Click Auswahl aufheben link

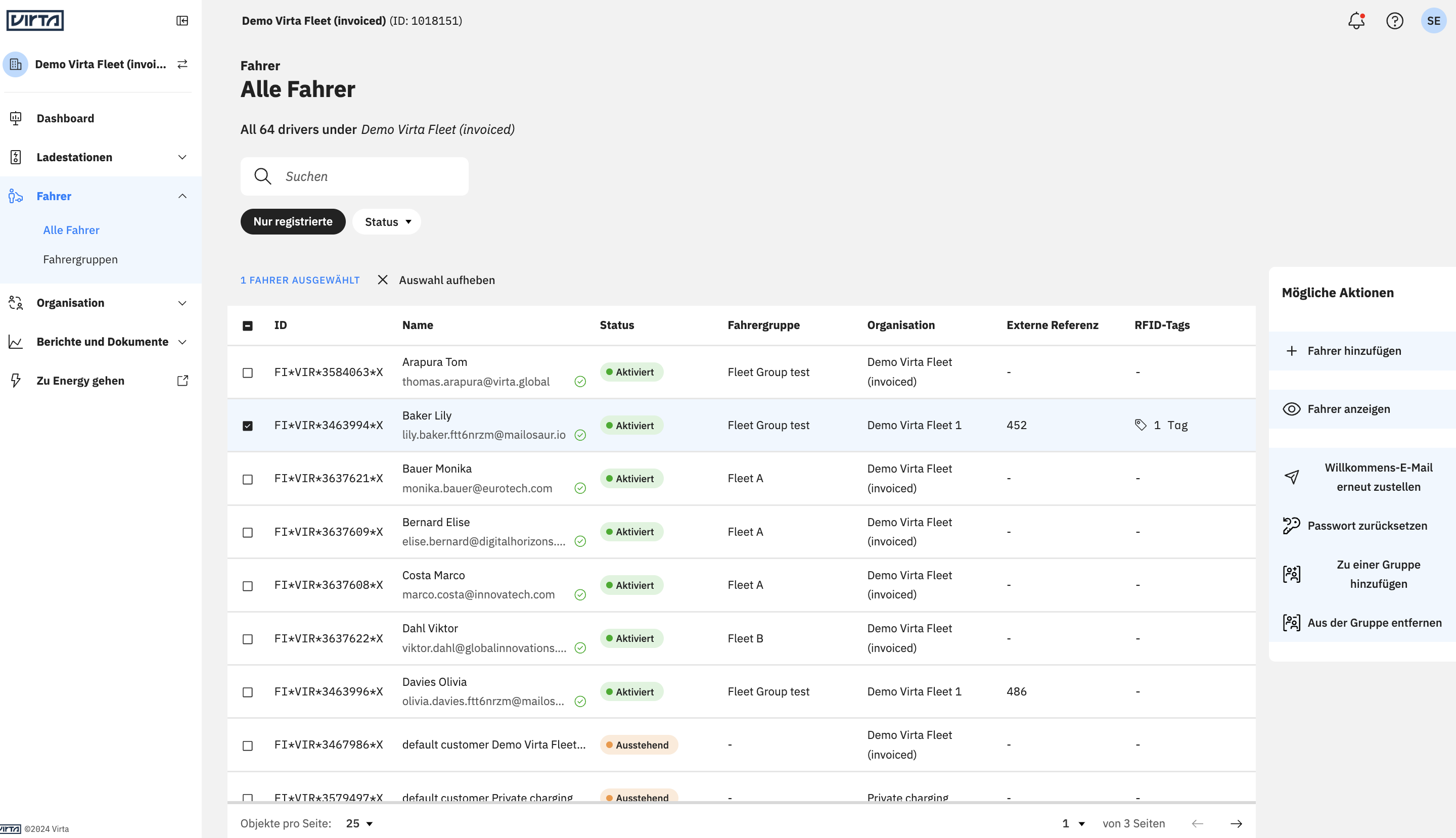[447, 280]
